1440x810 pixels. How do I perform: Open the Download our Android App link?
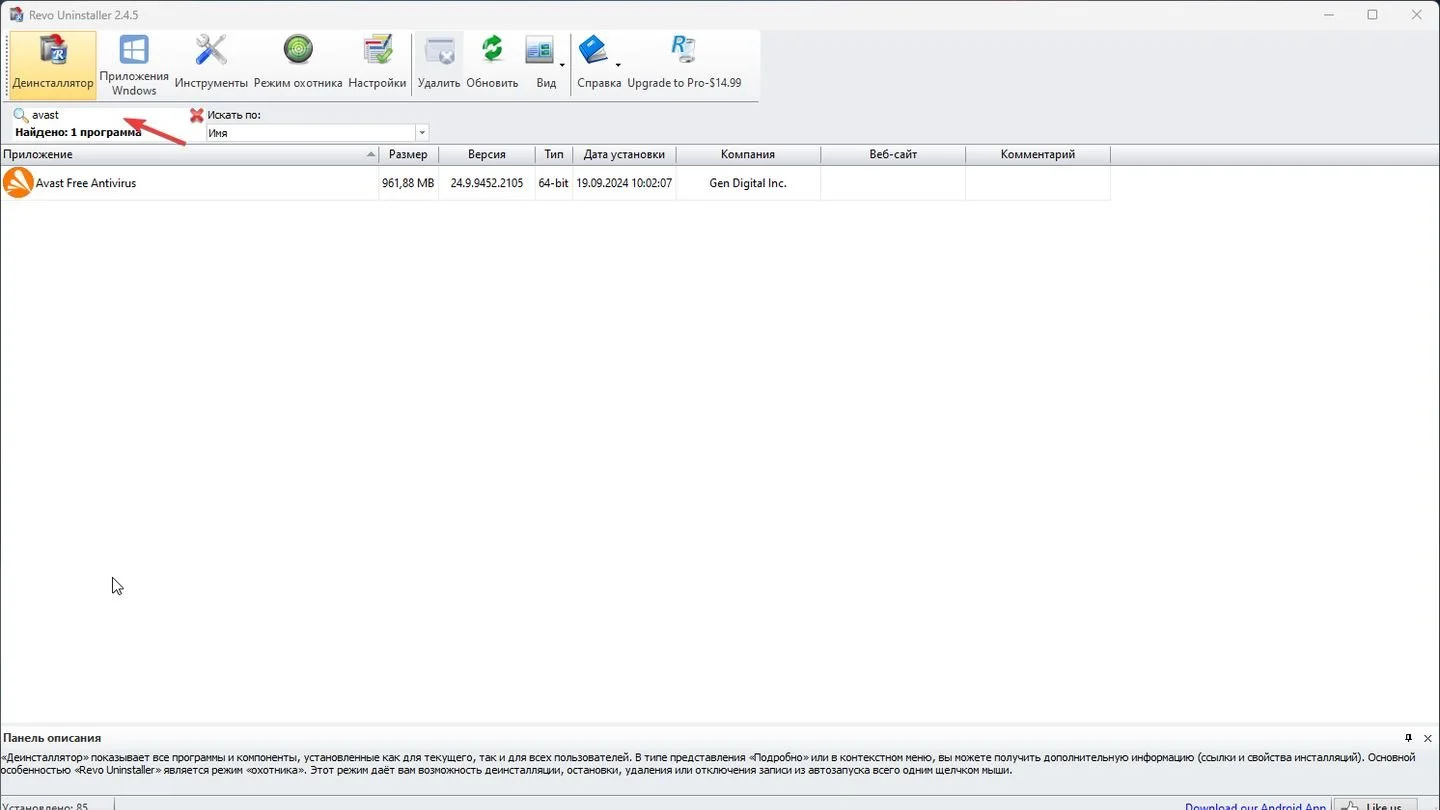(x=1256, y=805)
